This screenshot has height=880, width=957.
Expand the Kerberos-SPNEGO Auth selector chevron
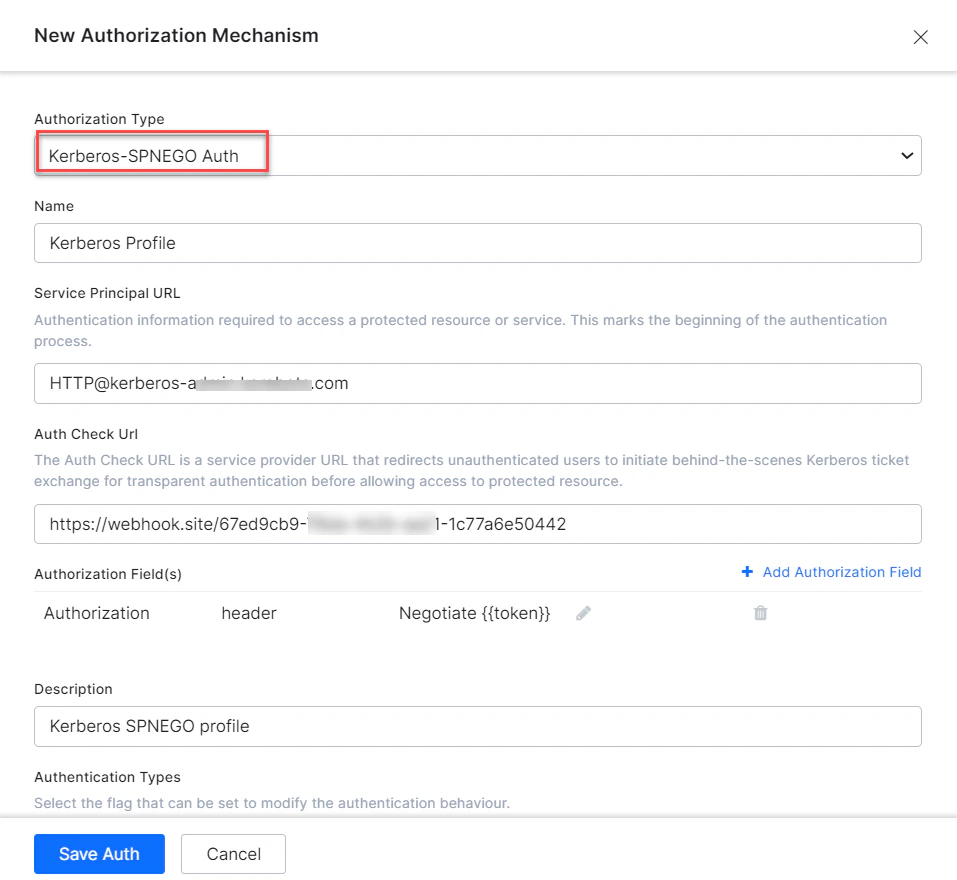[x=907, y=155]
